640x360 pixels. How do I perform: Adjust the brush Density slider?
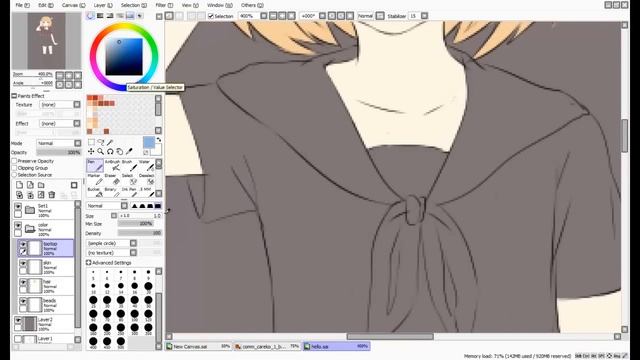pyautogui.click(x=140, y=233)
